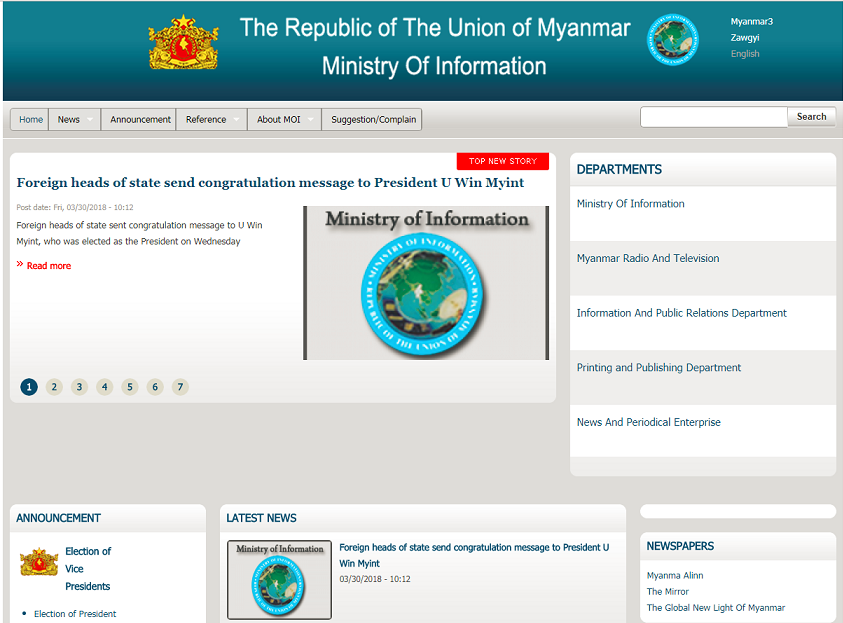The image size is (843, 623).
Task: Click the LATEST NEWS section heading
Action: (x=261, y=518)
